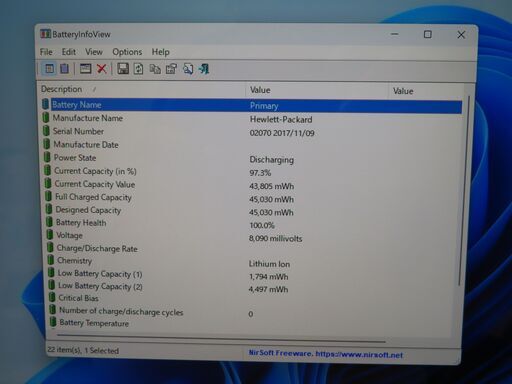Click the status bar item count text
The width and height of the screenshot is (512, 384).
pyautogui.click(x=83, y=350)
